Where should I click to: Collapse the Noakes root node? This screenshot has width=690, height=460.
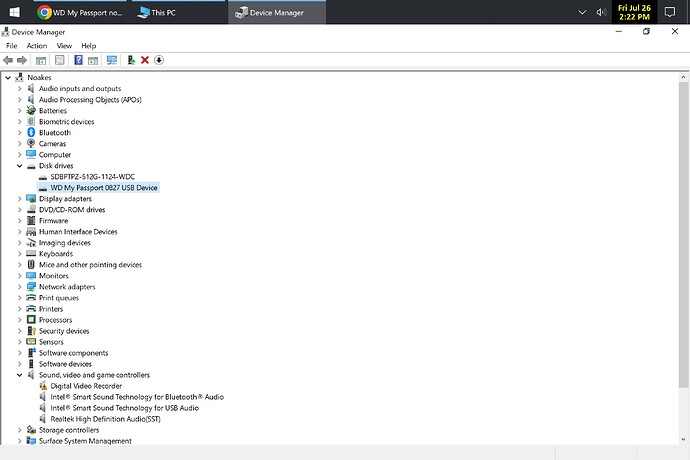tap(8, 77)
